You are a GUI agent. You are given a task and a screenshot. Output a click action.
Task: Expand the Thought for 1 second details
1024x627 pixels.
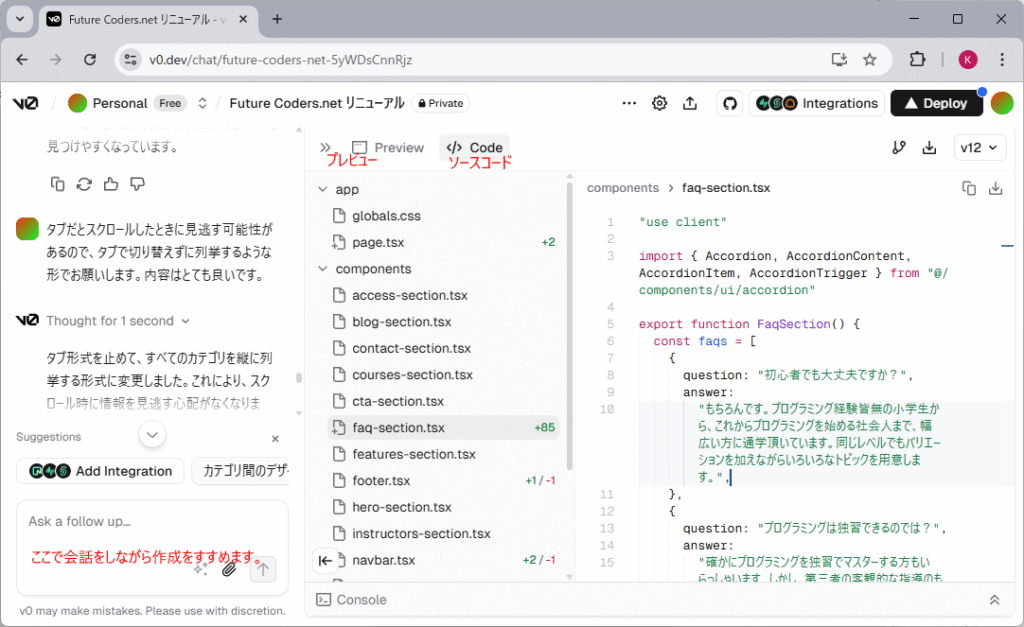click(x=118, y=321)
